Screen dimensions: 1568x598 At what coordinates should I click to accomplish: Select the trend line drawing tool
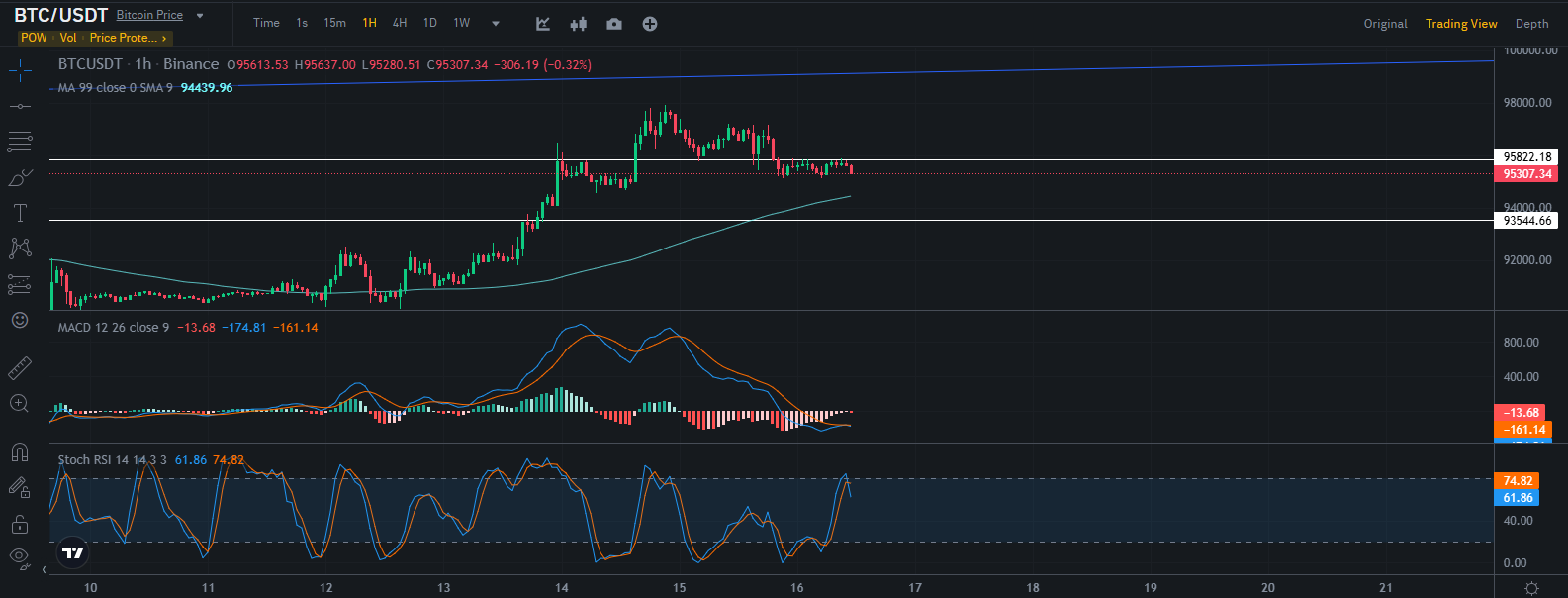click(20, 106)
